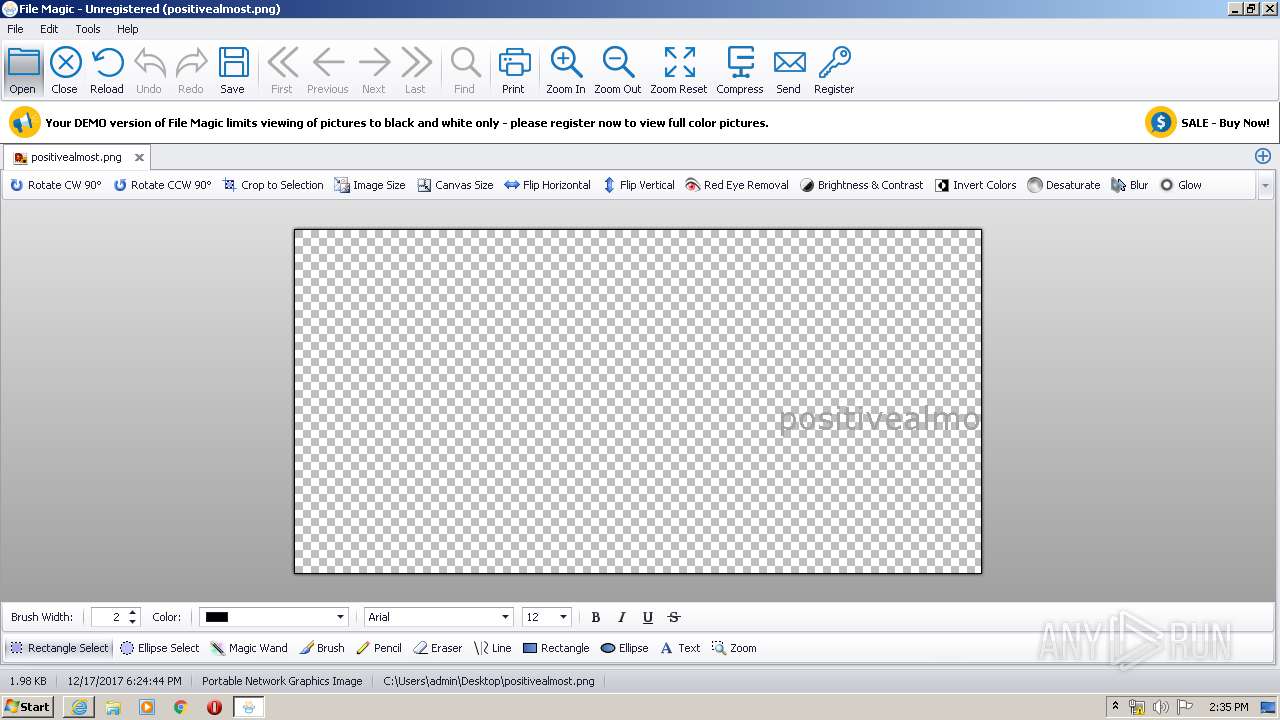1280x720 pixels.
Task: Click the Close file toolbar icon
Action: click(x=65, y=71)
